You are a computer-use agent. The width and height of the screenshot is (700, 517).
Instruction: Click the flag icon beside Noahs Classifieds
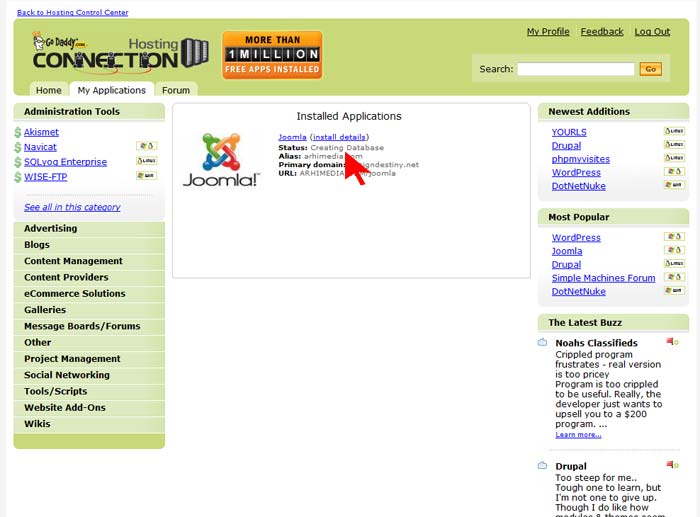pyautogui.click(x=672, y=342)
